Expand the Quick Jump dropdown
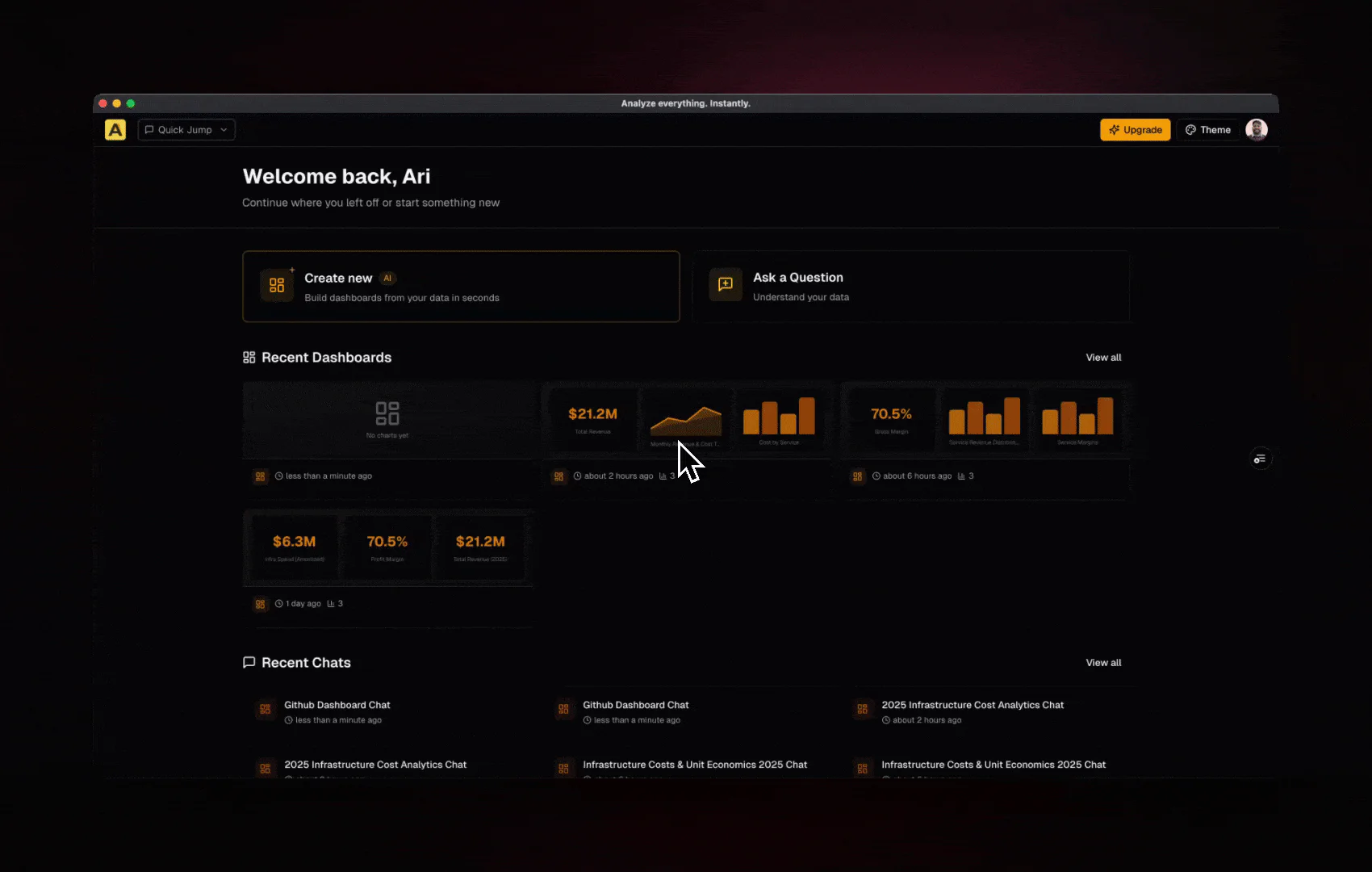The image size is (1372, 872). click(185, 129)
